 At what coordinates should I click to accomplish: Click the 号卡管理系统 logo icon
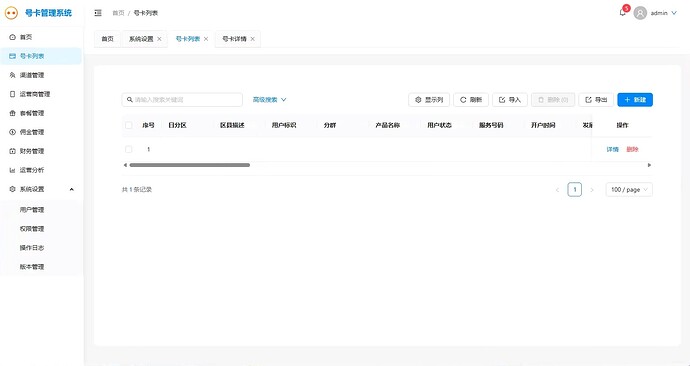click(x=11, y=13)
